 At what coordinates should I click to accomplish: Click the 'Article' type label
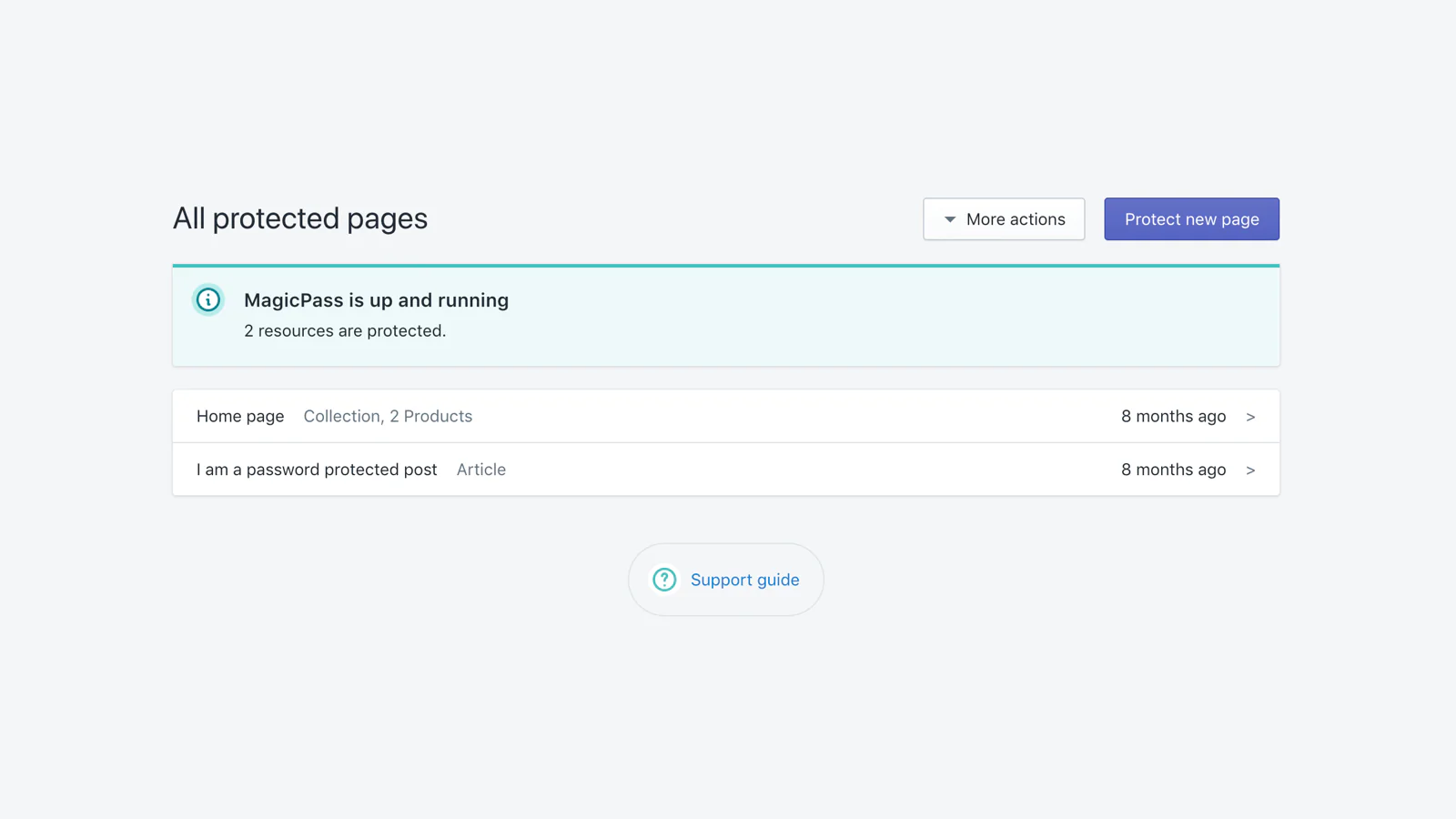481,470
